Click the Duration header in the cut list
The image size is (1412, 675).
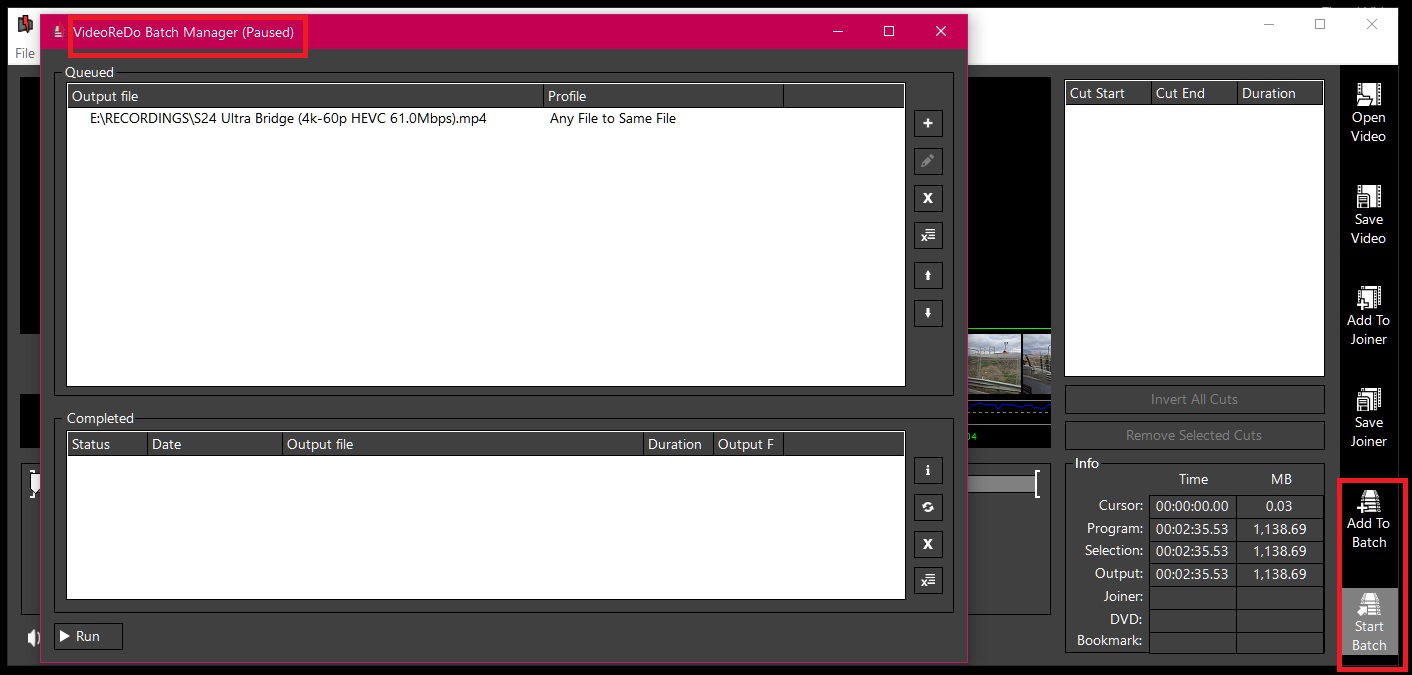(x=1280, y=93)
